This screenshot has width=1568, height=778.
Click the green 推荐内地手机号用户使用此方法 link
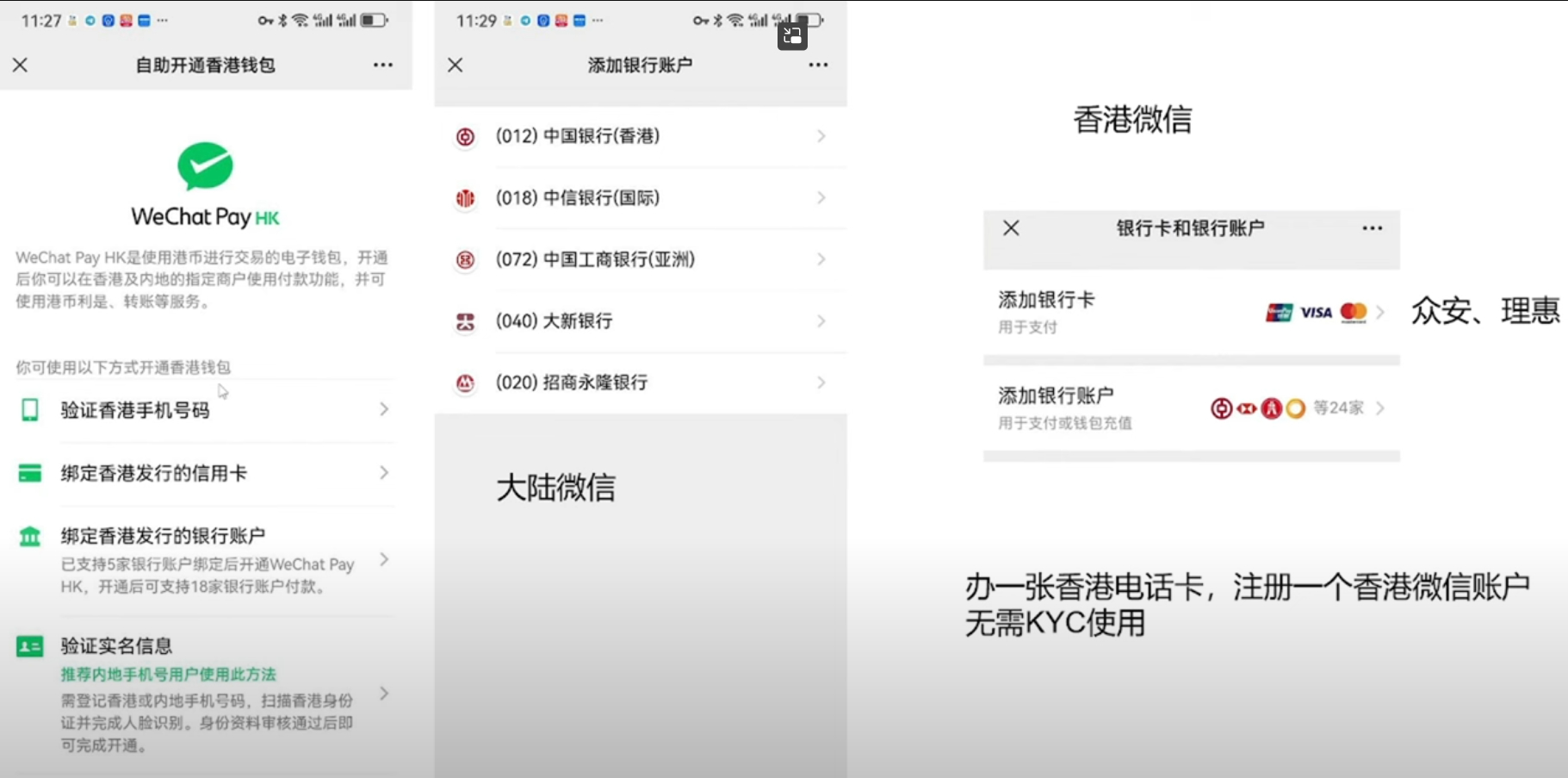[x=166, y=675]
